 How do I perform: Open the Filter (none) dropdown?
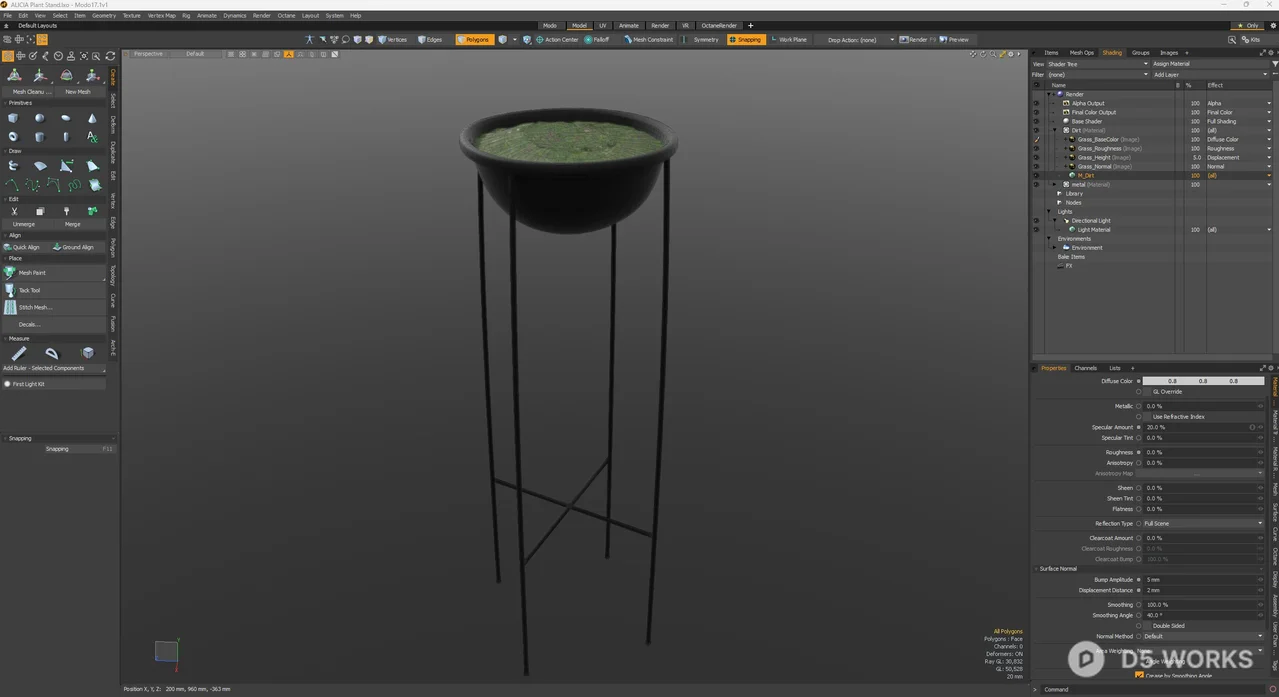coord(1098,75)
